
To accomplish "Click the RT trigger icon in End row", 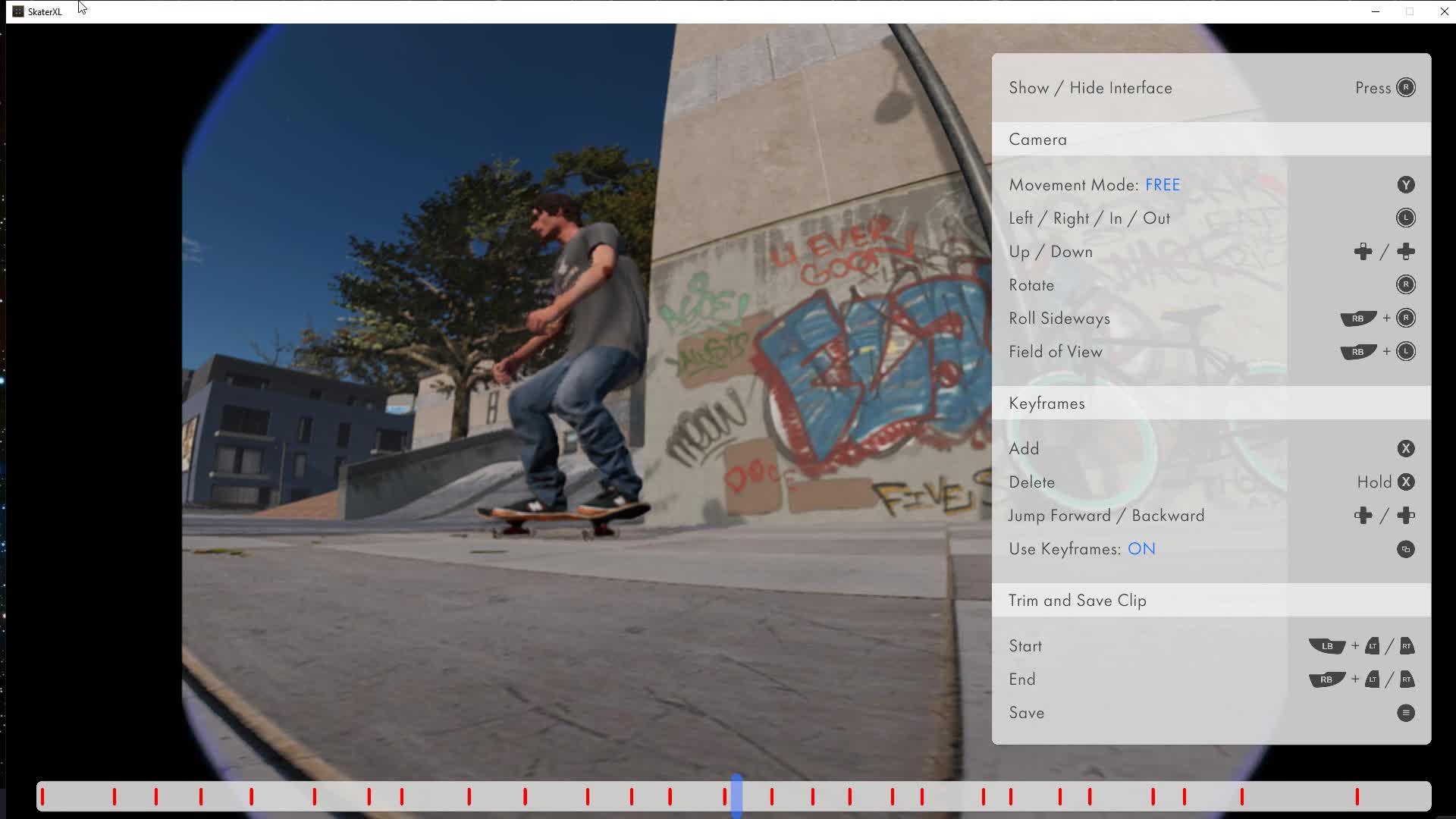I will tap(1407, 679).
